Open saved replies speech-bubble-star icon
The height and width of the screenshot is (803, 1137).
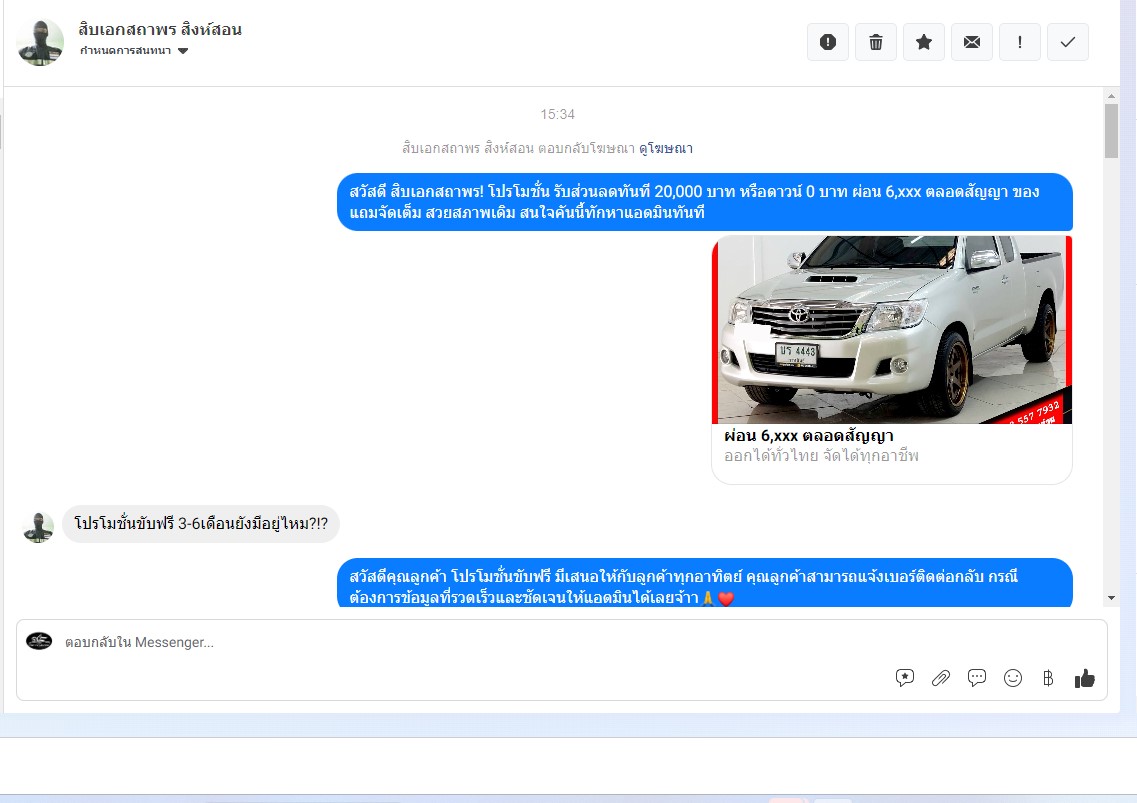click(904, 678)
